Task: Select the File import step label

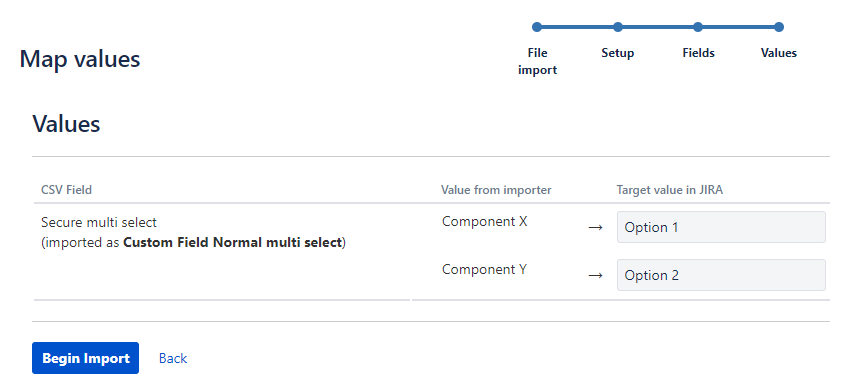Action: click(537, 61)
